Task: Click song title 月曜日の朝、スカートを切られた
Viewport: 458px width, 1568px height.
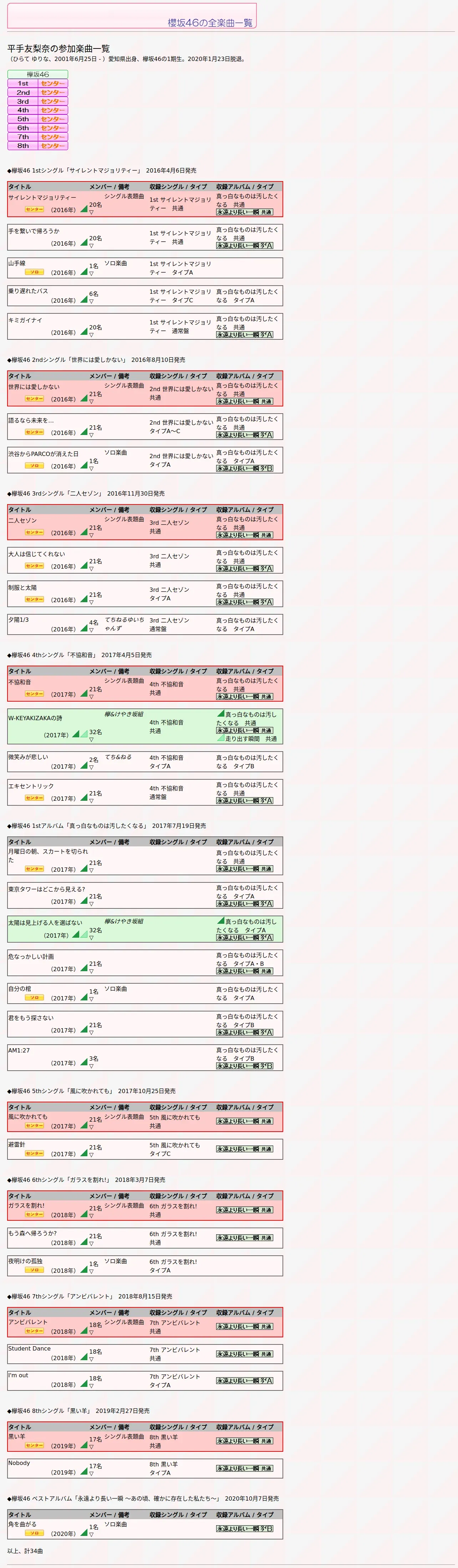Action: pos(47,856)
